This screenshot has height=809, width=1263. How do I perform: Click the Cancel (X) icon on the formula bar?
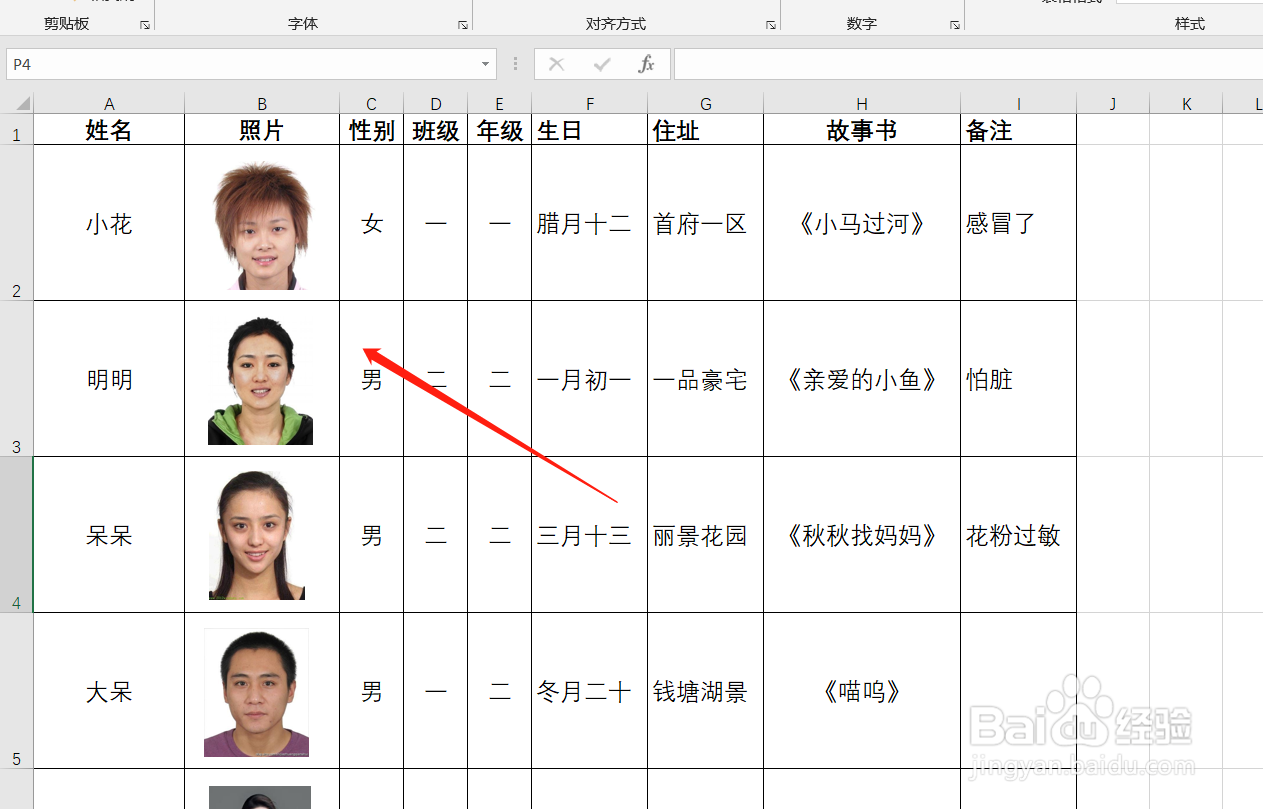556,63
